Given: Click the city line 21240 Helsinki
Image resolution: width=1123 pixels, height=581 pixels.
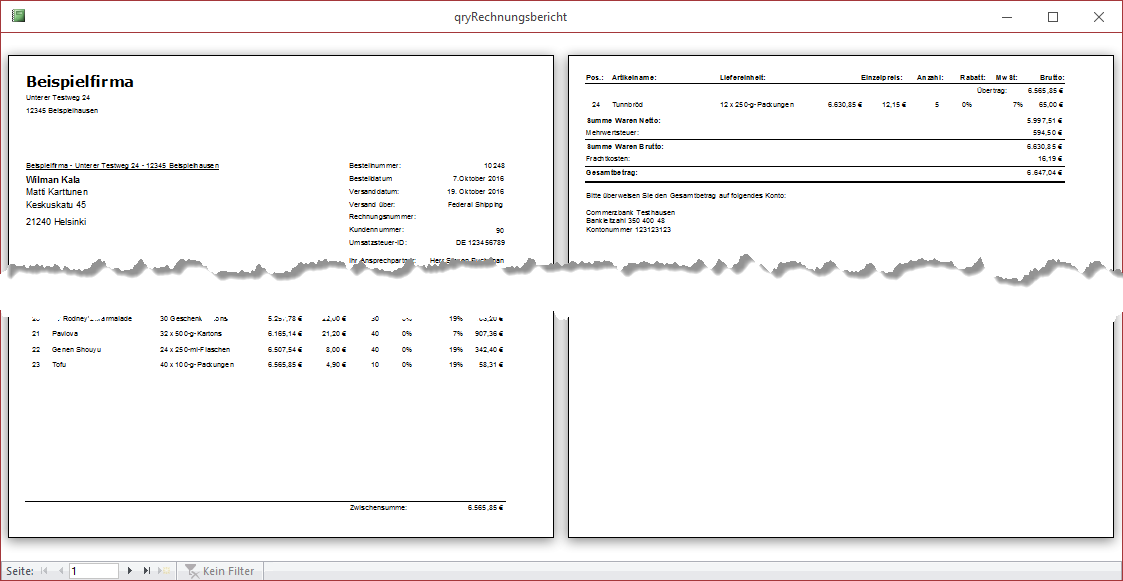Looking at the screenshot, I should (56, 222).
